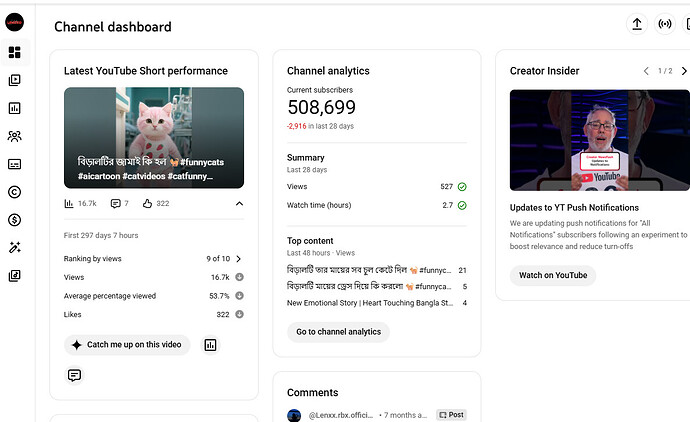Image resolution: width=690 pixels, height=422 pixels.
Task: Click the Updates to YT Push Notifications title
Action: coord(574,208)
